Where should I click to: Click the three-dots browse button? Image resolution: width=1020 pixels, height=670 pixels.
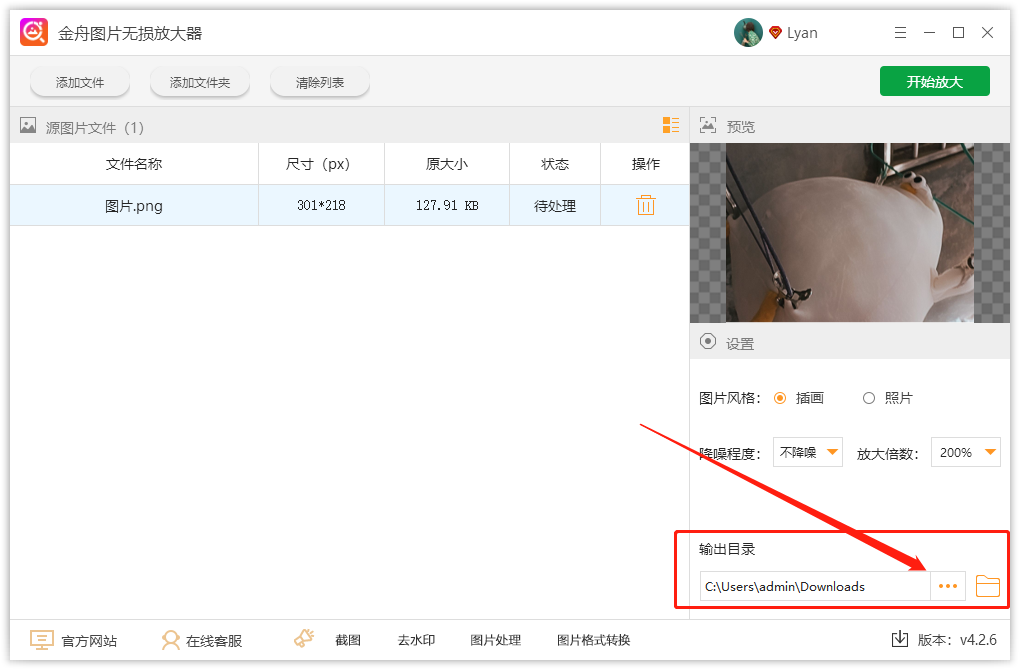[x=948, y=586]
